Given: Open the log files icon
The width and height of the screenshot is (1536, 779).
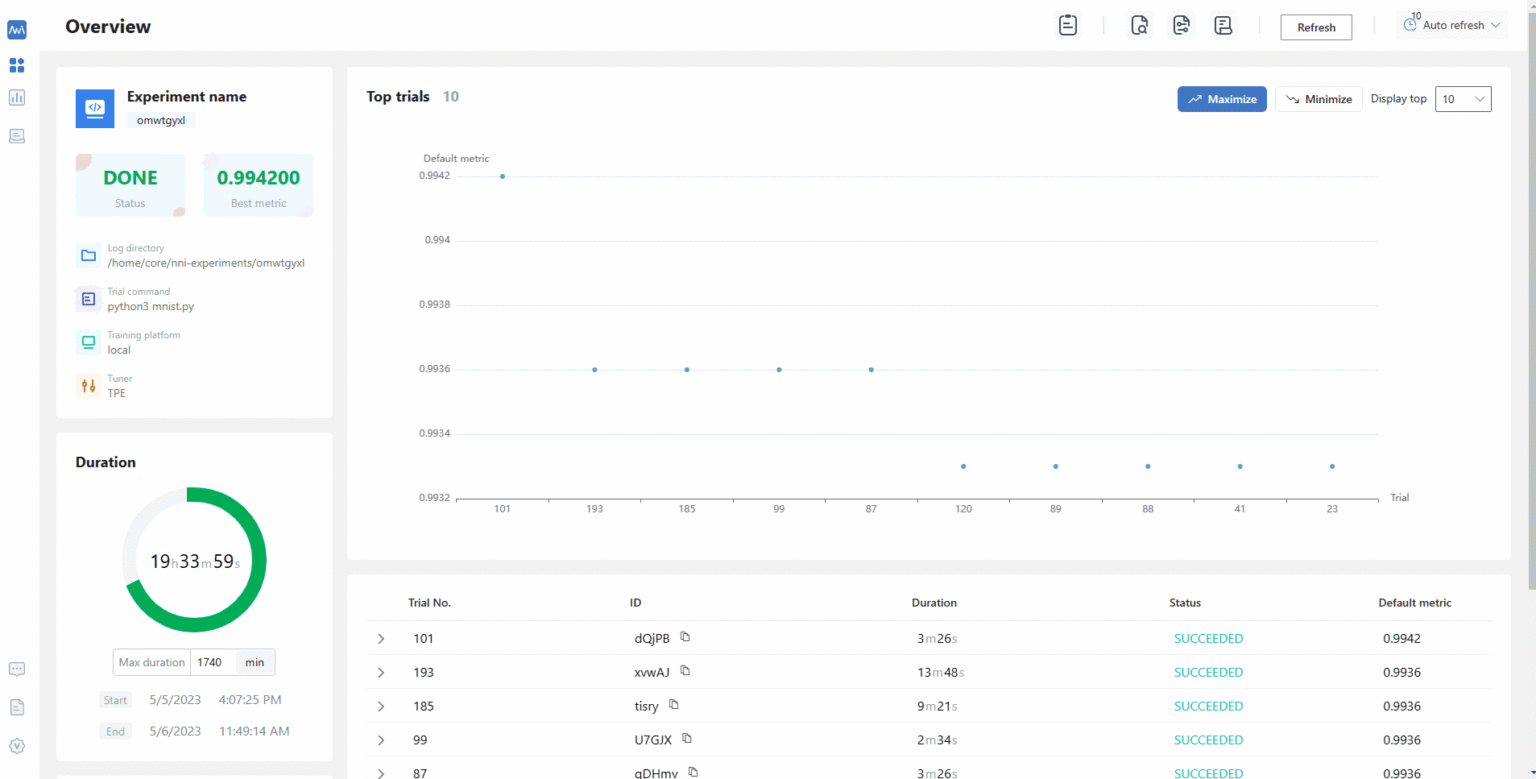Looking at the screenshot, I should point(1223,24).
